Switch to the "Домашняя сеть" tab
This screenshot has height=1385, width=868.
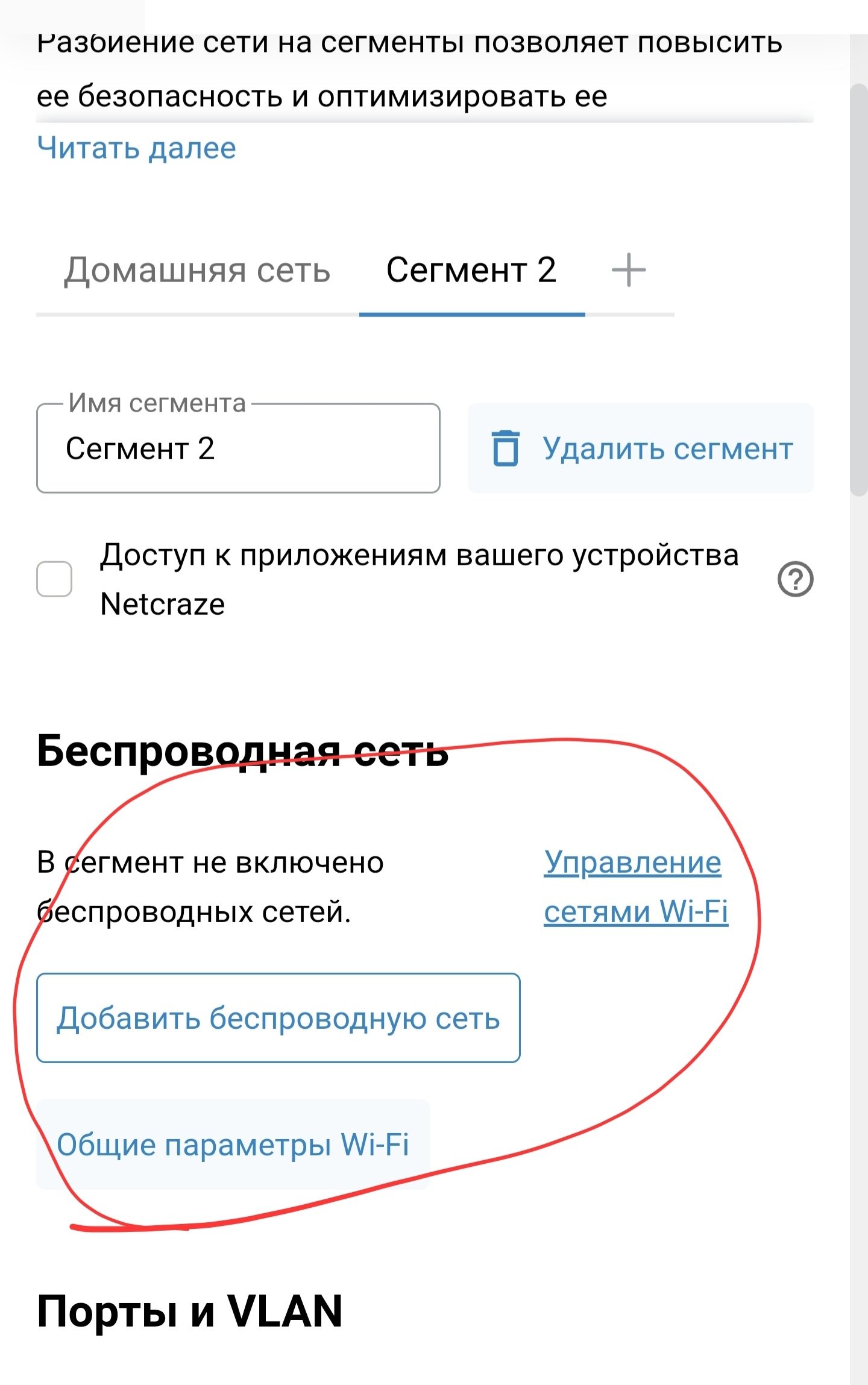click(x=197, y=270)
